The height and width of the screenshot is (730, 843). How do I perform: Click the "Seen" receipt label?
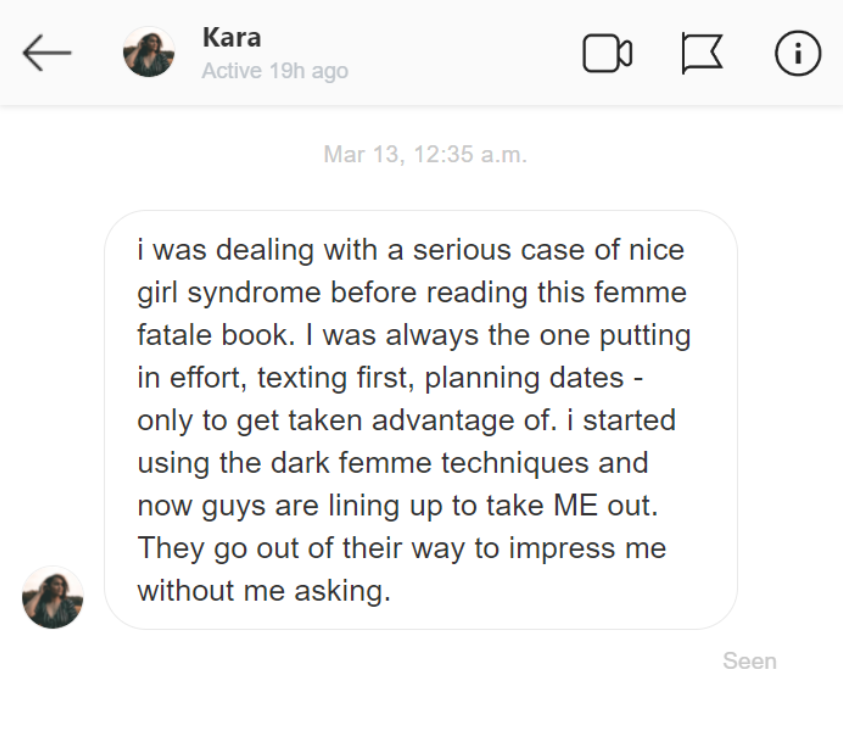[749, 661]
